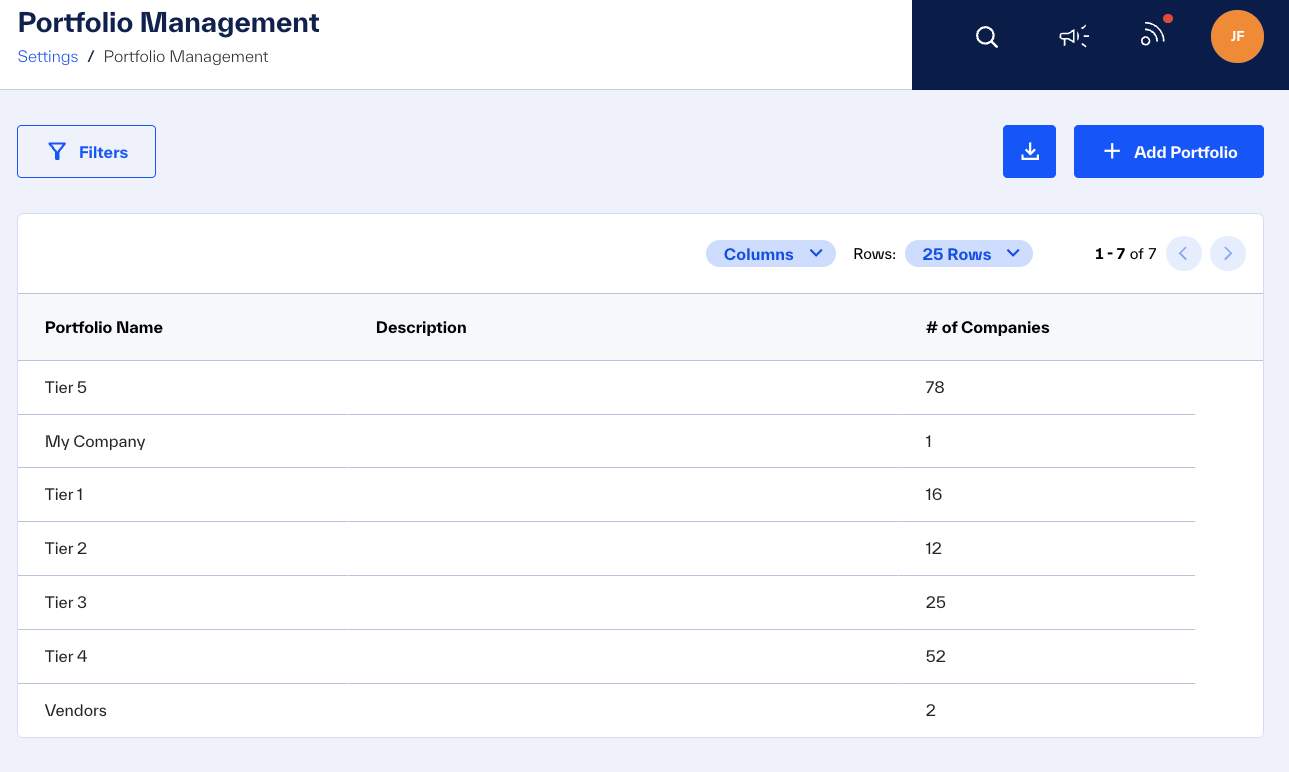Open the 25 Rows dropdown
This screenshot has width=1289, height=772.
[x=969, y=254]
